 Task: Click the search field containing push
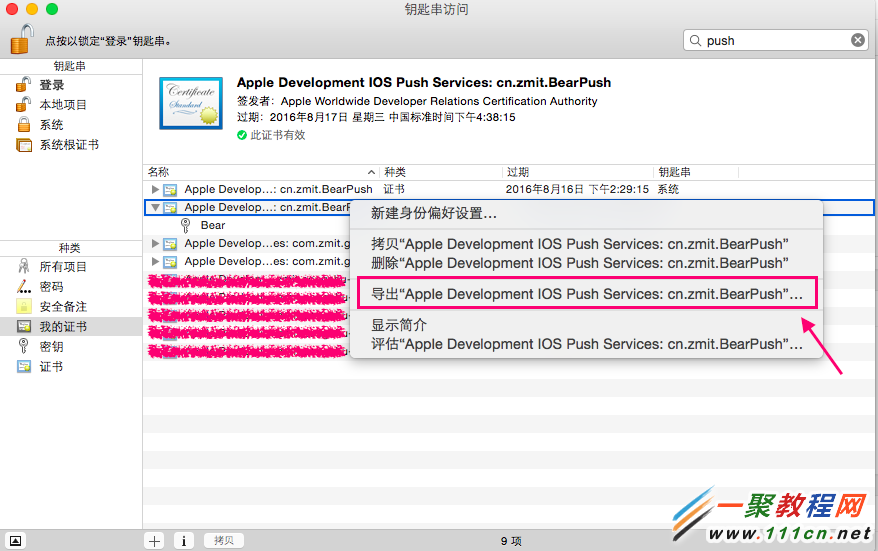point(770,40)
